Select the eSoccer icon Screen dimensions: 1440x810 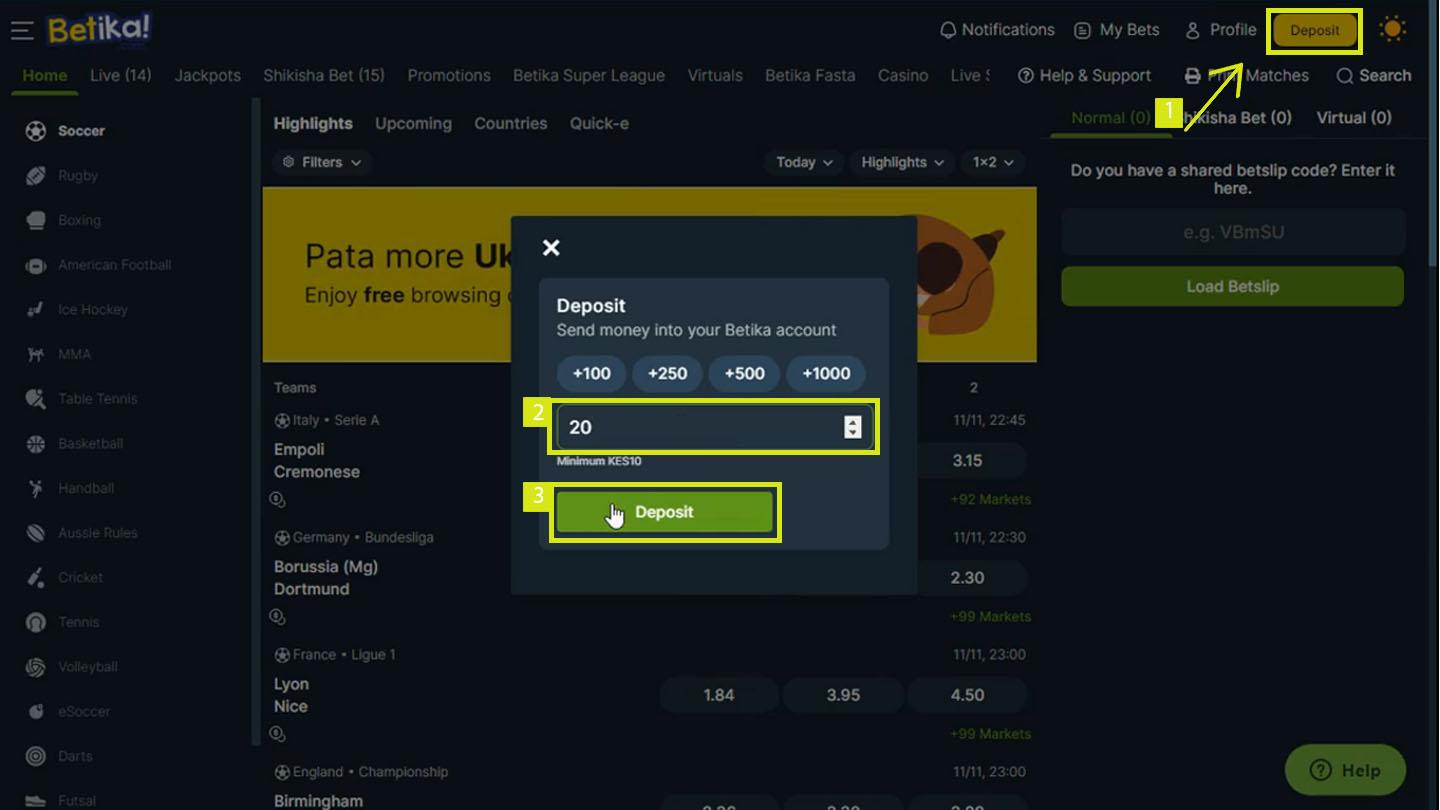tap(36, 712)
